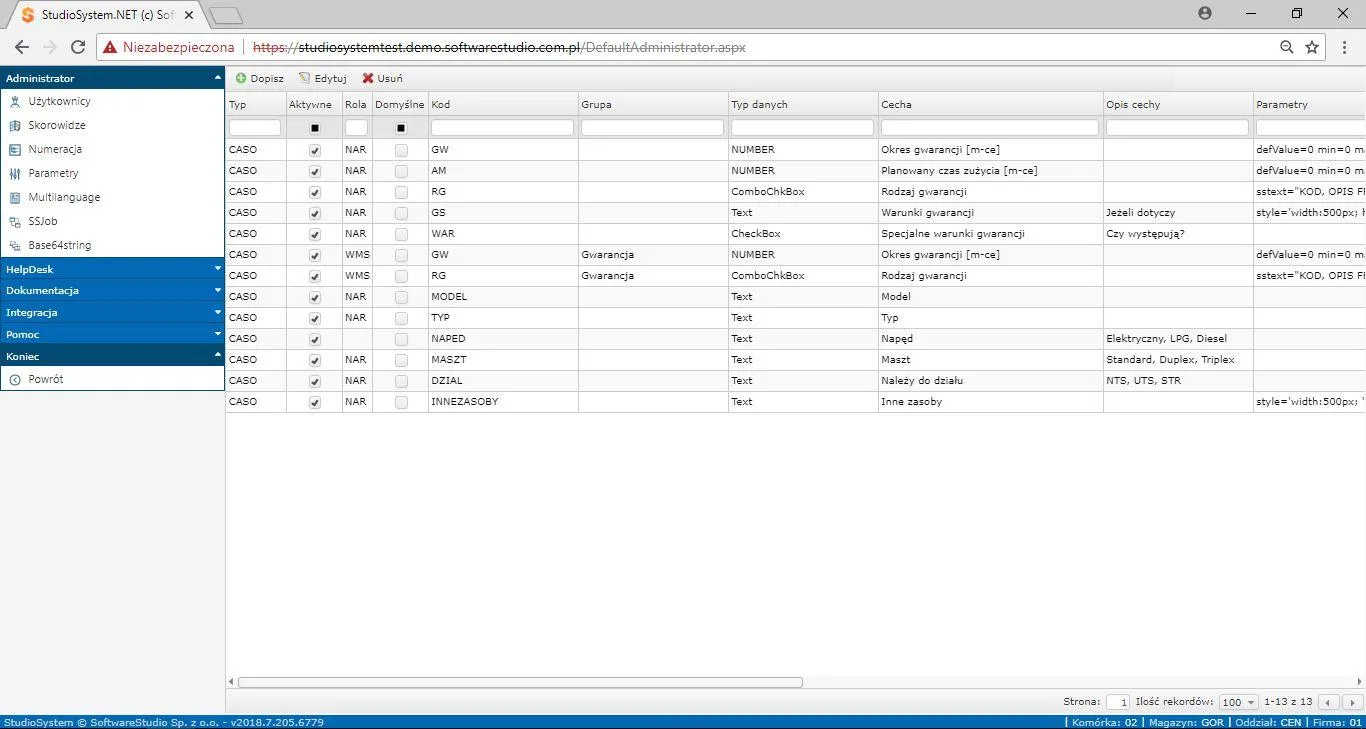Screen dimensions: 1366x729
Task: Toggle Aktywne filter checkbox in header
Action: tap(315, 128)
